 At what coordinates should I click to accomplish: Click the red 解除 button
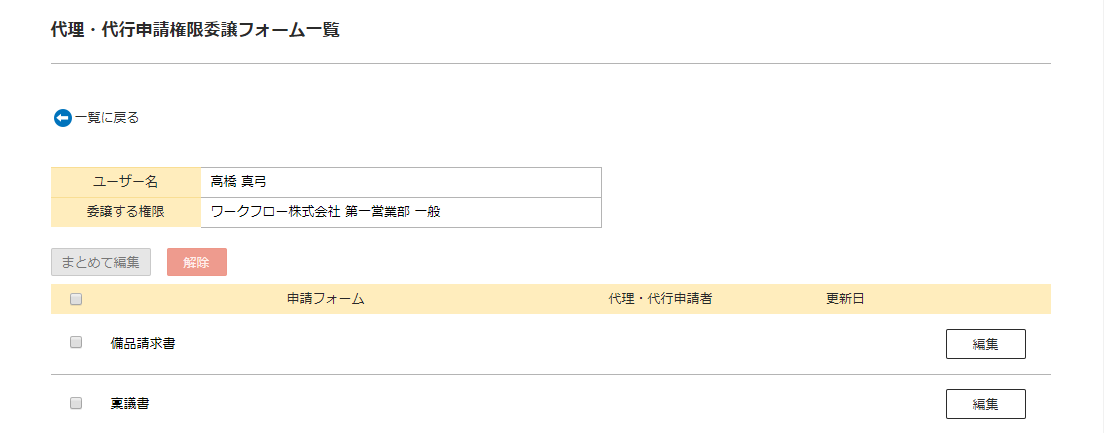pyautogui.click(x=196, y=262)
